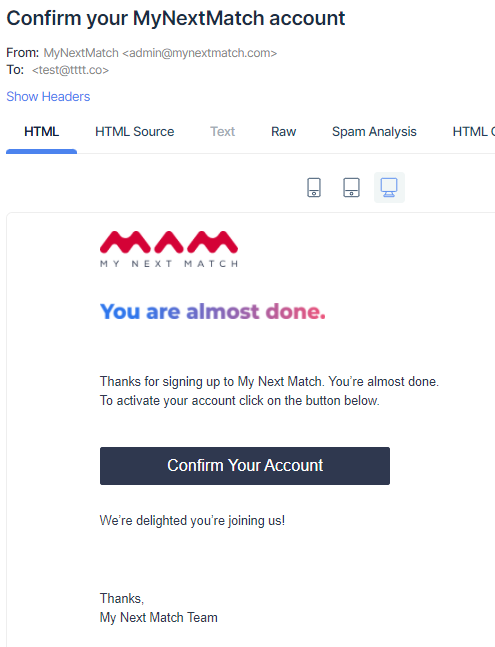Click the email subject title
The width and height of the screenshot is (495, 647).
[x=176, y=18]
